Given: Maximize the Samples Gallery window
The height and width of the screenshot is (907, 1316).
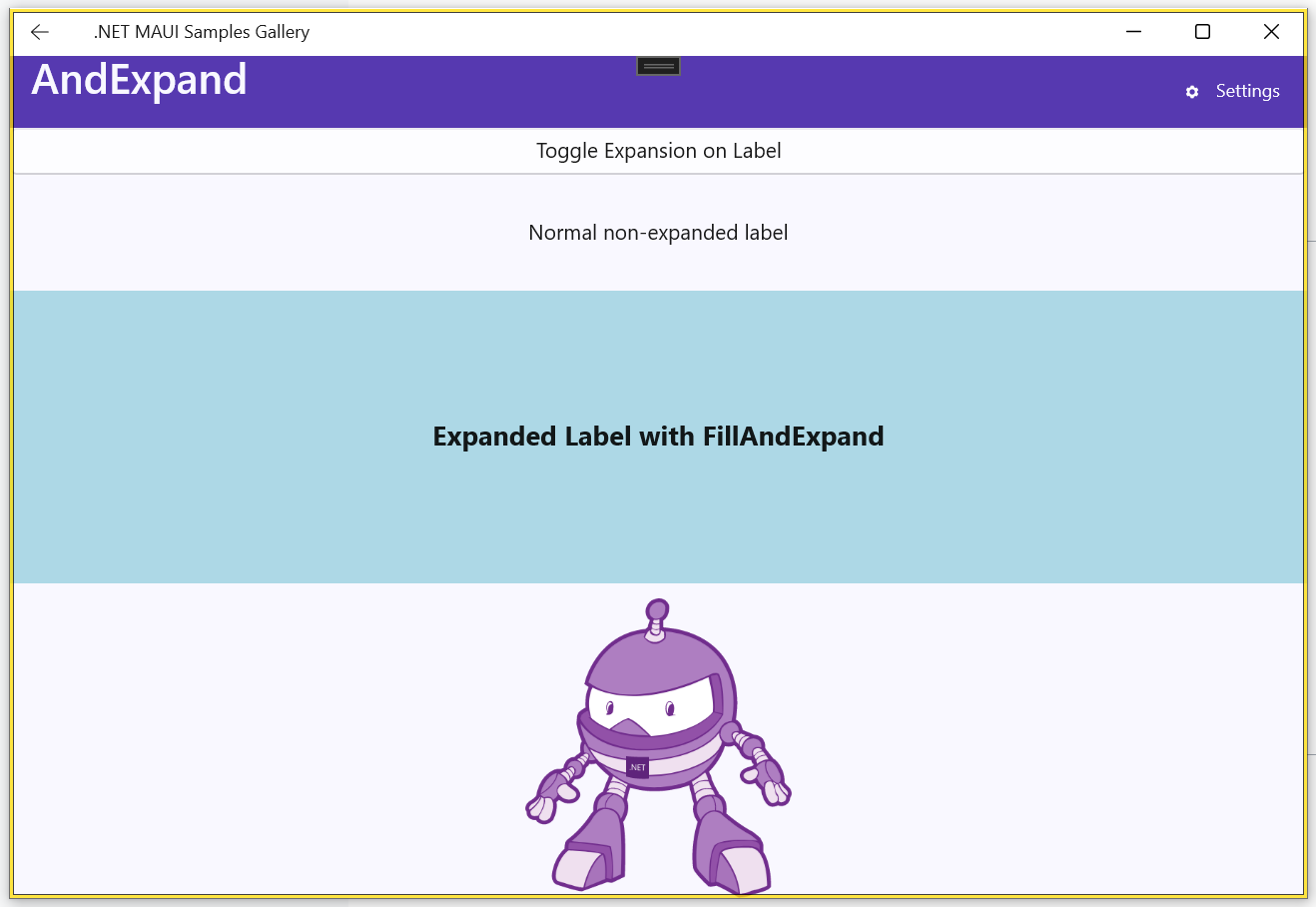Looking at the screenshot, I should [x=1202, y=32].
